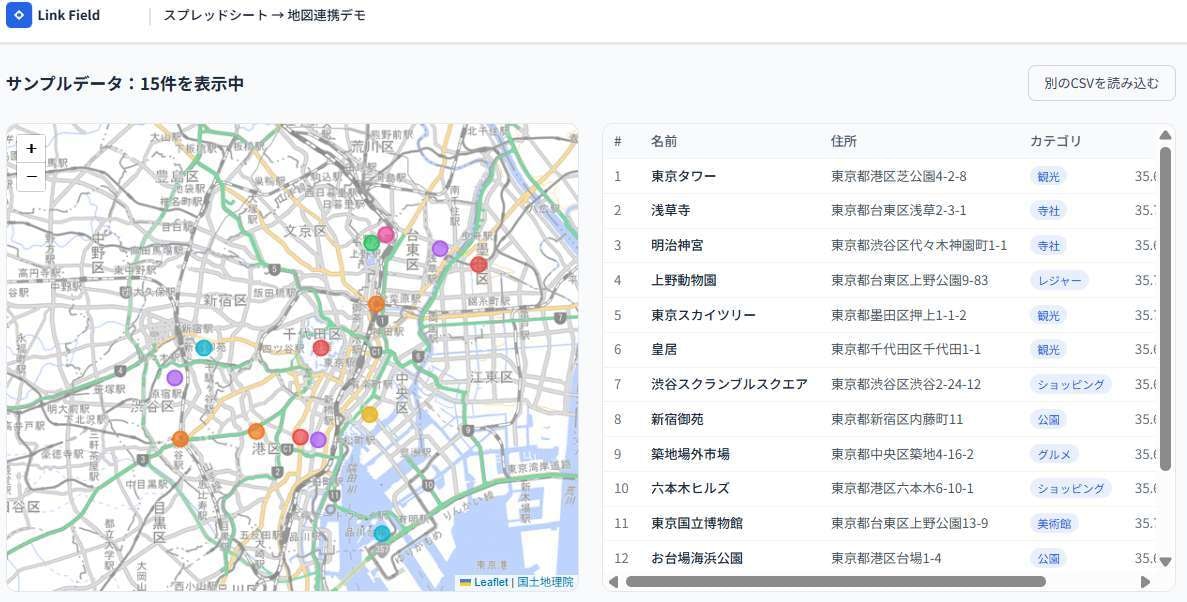The image size is (1187, 602).
Task: Select the purple marker near 原宿駅
Action: tap(175, 378)
